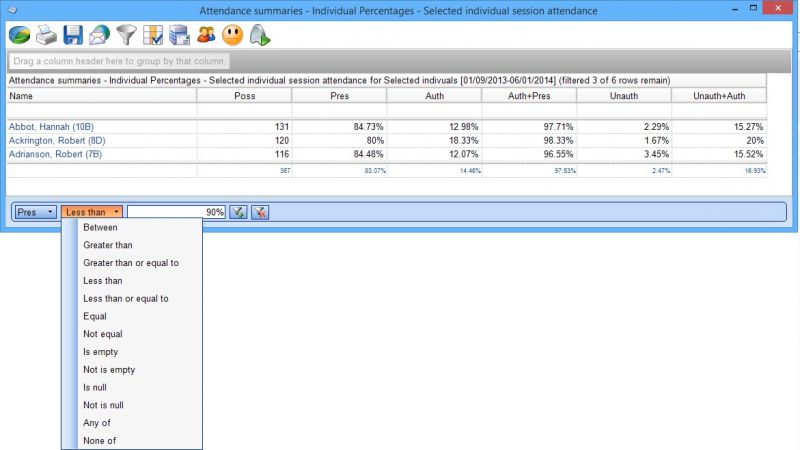This screenshot has width=800, height=450.
Task: Open the Less than operator dropdown
Action: (x=92, y=212)
